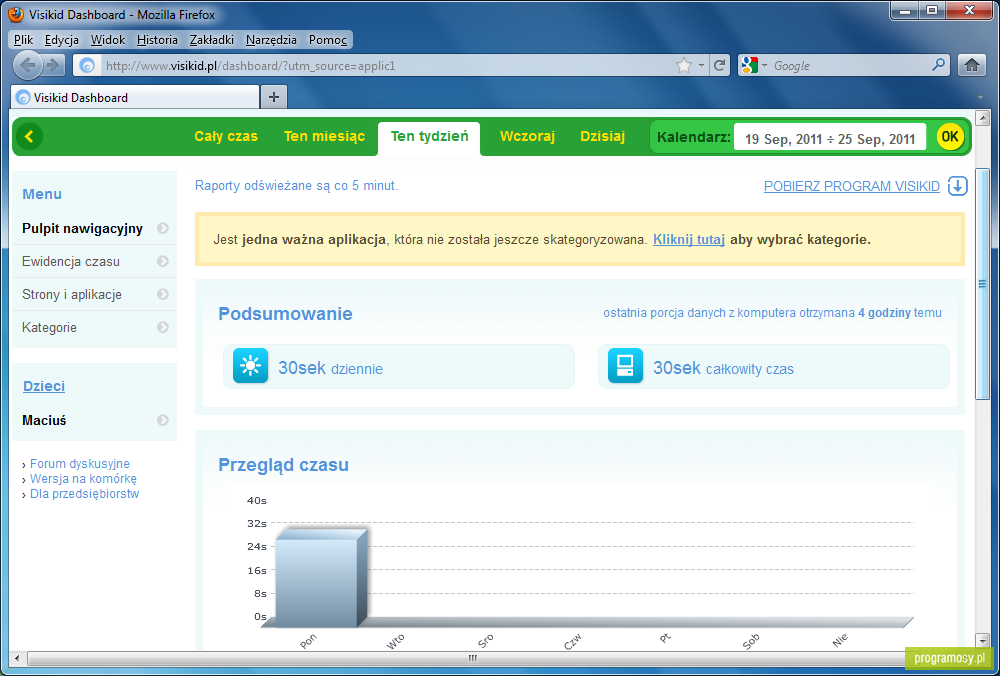Click arrow icon beside Maciuś
Image resolution: width=1000 pixels, height=676 pixels.
(x=163, y=420)
